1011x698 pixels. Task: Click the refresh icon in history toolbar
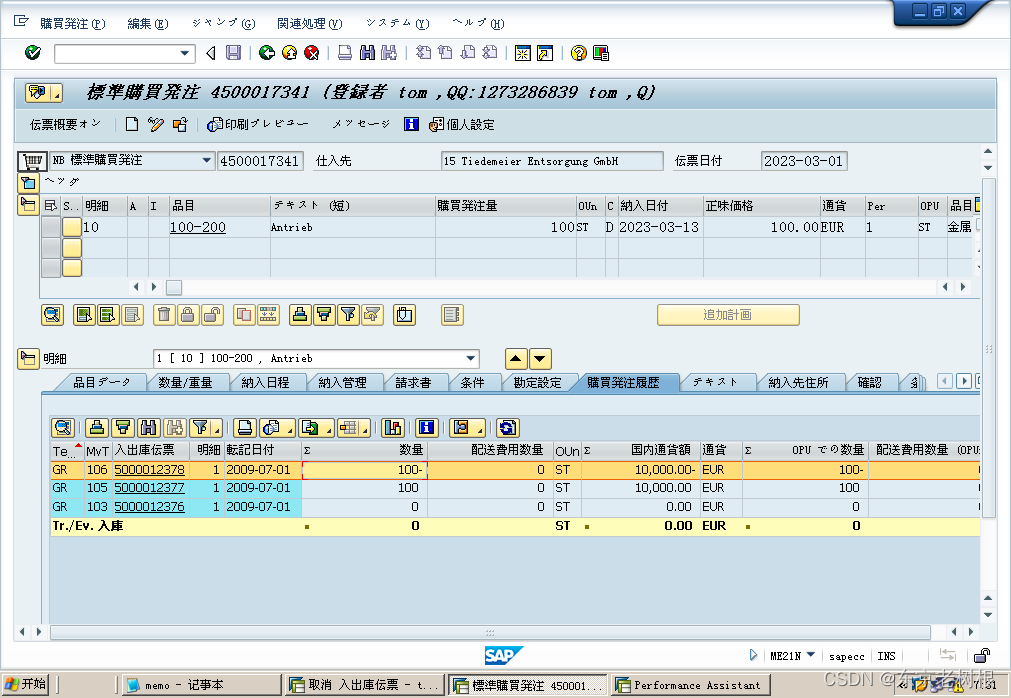508,427
